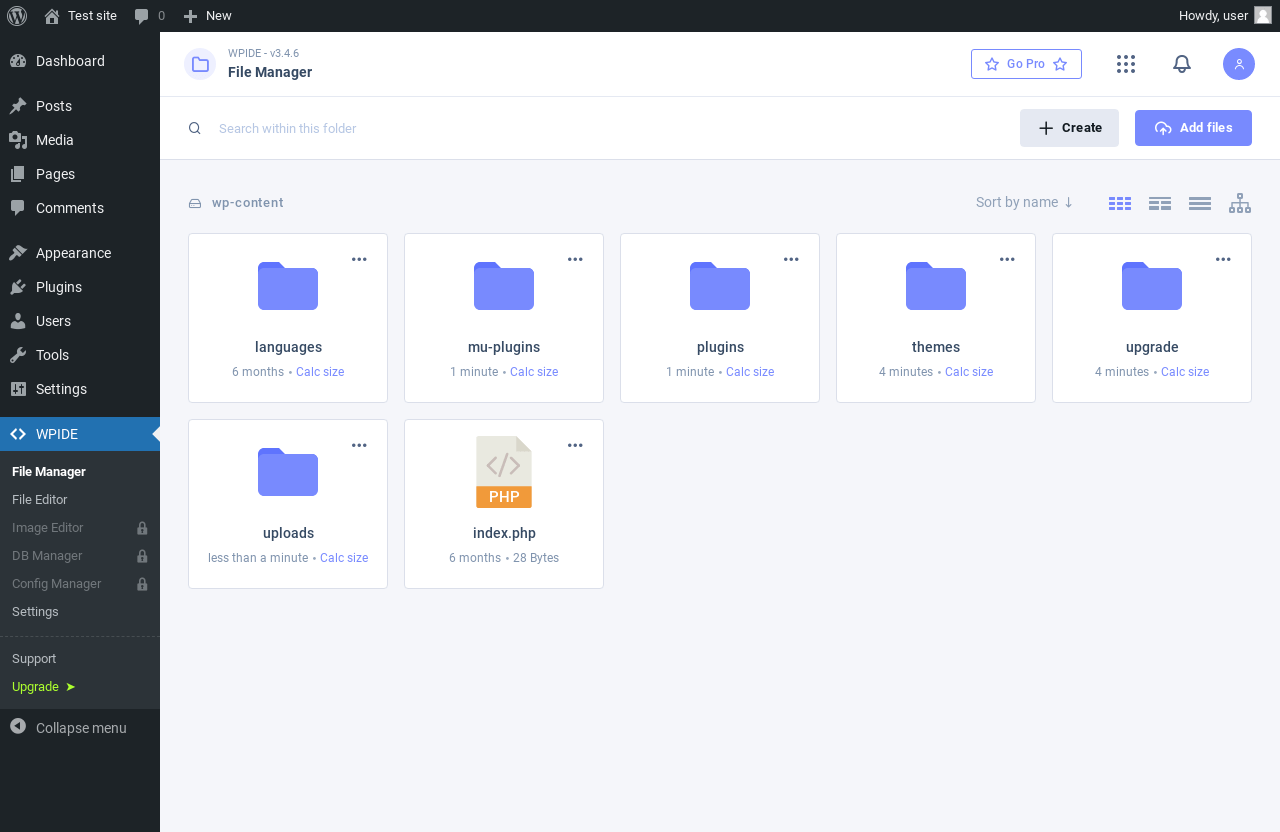Switch to compact two-column list view
Viewport: 1280px width, 832px height.
click(1160, 203)
